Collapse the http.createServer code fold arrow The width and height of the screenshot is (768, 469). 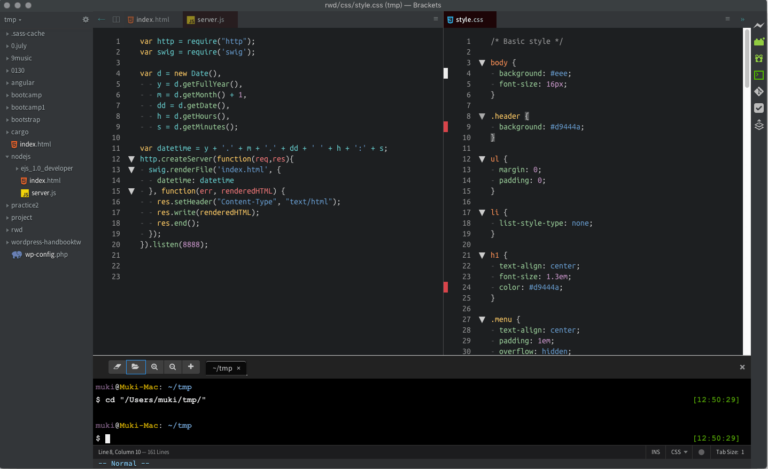click(130, 158)
